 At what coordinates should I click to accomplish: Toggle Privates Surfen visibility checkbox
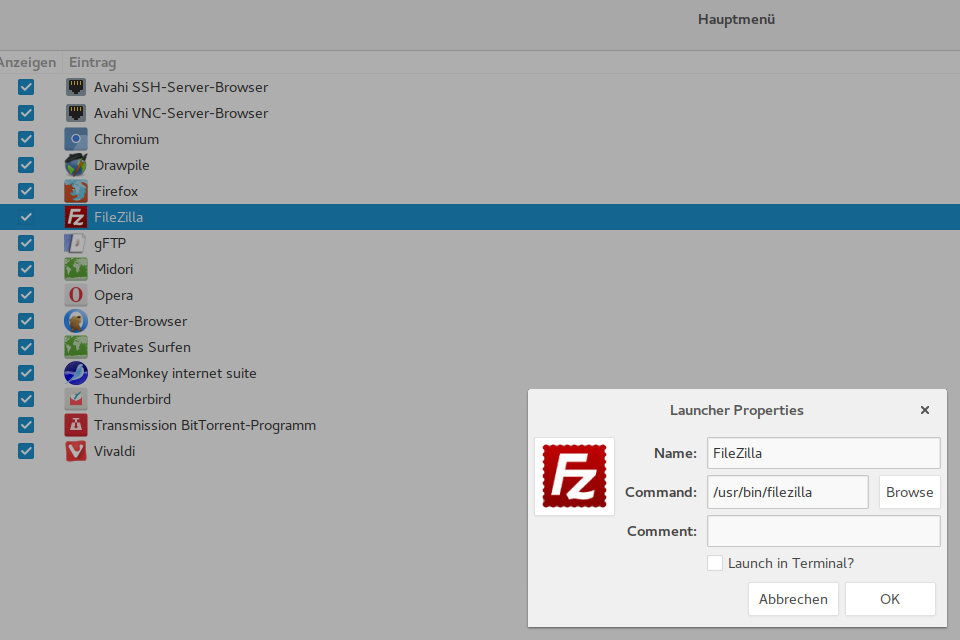pos(26,347)
